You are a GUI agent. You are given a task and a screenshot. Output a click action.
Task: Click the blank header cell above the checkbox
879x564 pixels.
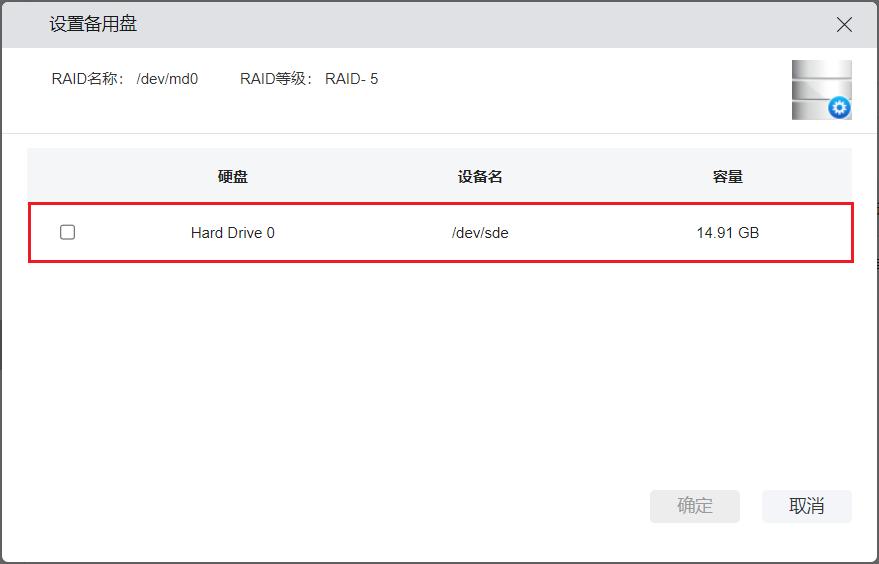click(68, 177)
